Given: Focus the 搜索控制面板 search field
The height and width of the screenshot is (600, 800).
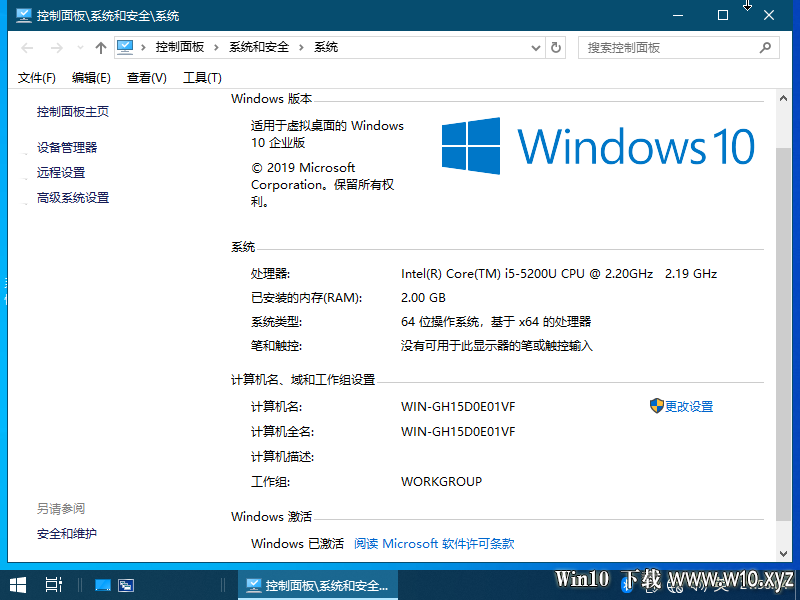Looking at the screenshot, I should 679,48.
